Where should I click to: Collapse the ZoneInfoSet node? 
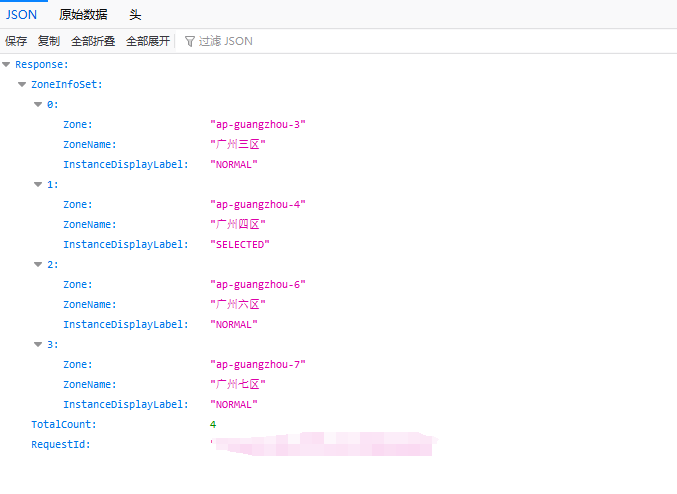pyautogui.click(x=22, y=85)
